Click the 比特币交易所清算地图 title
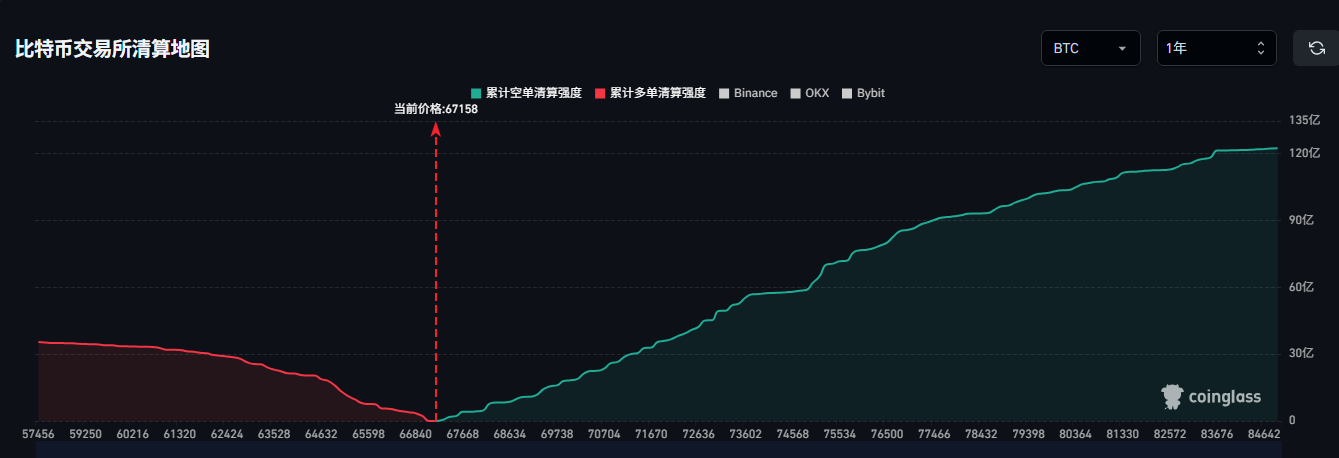The width and height of the screenshot is (1339, 458). 112,49
